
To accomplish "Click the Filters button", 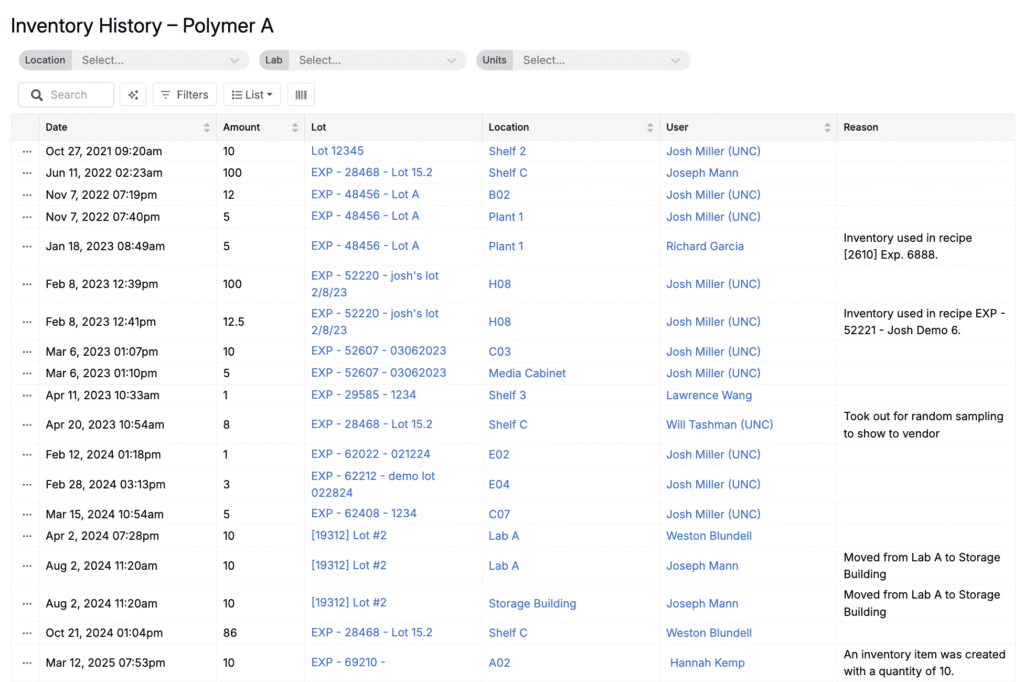I will pyautogui.click(x=184, y=95).
